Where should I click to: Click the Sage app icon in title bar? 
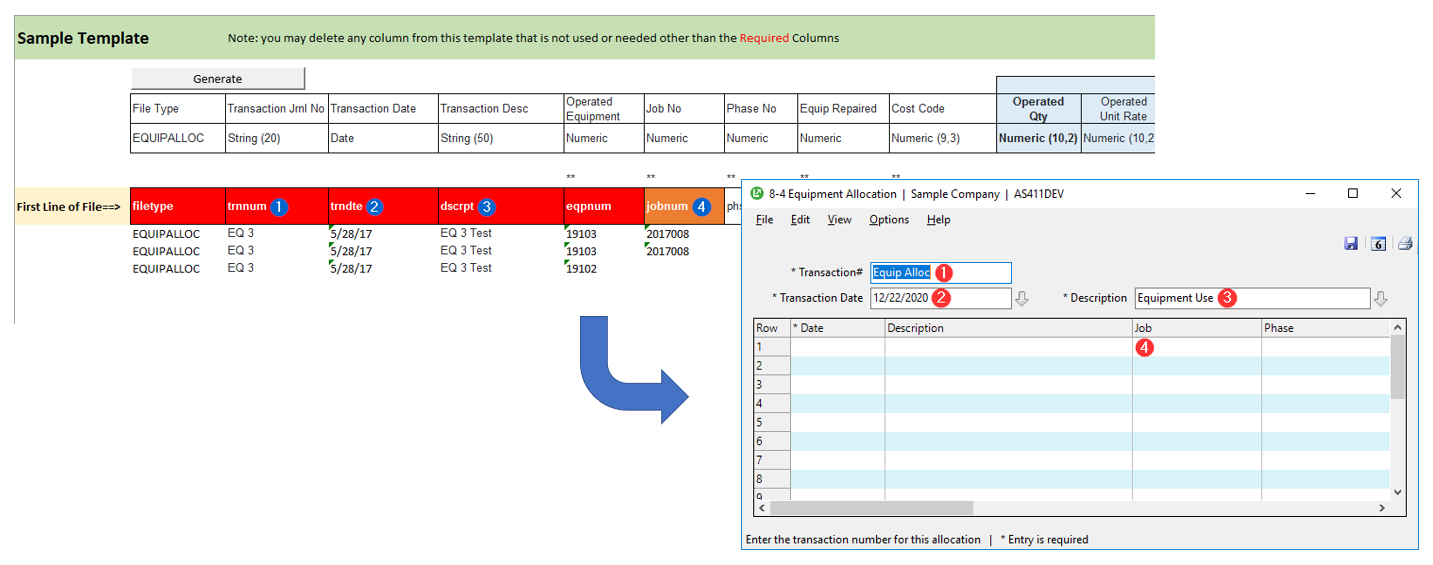[757, 193]
